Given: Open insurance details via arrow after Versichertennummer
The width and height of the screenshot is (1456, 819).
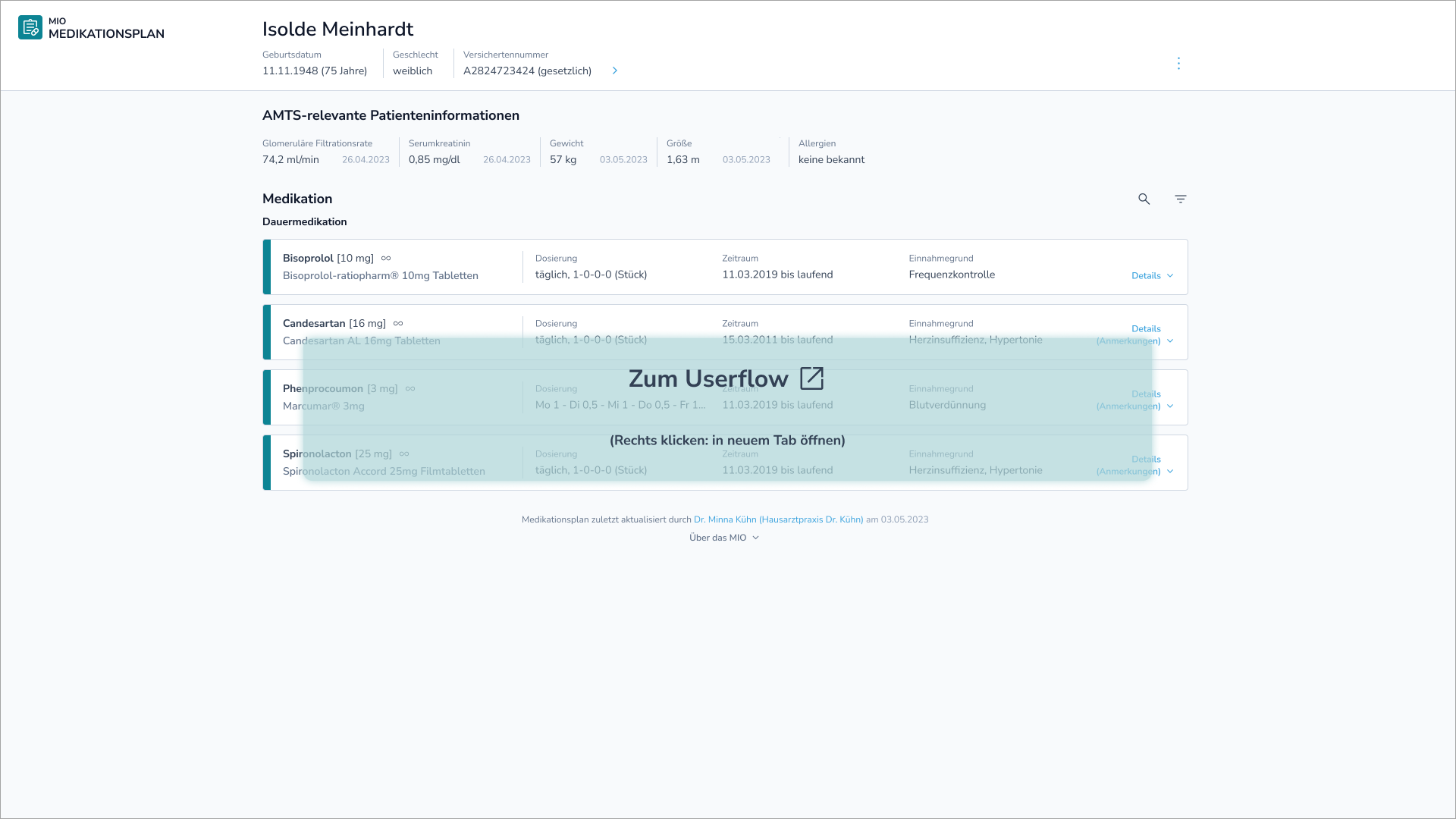Looking at the screenshot, I should [x=615, y=71].
